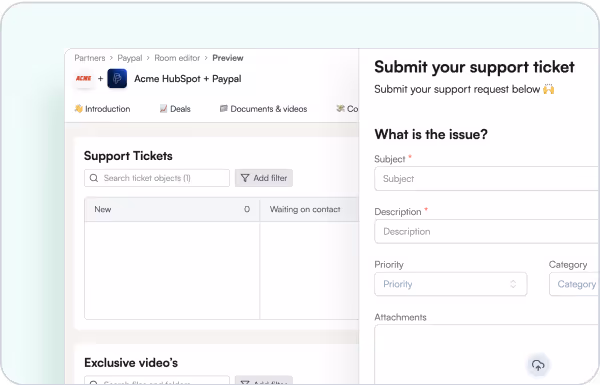Viewport: 600px width, 385px height.
Task: Click the search magnifier in ticket search
Action: pos(94,178)
